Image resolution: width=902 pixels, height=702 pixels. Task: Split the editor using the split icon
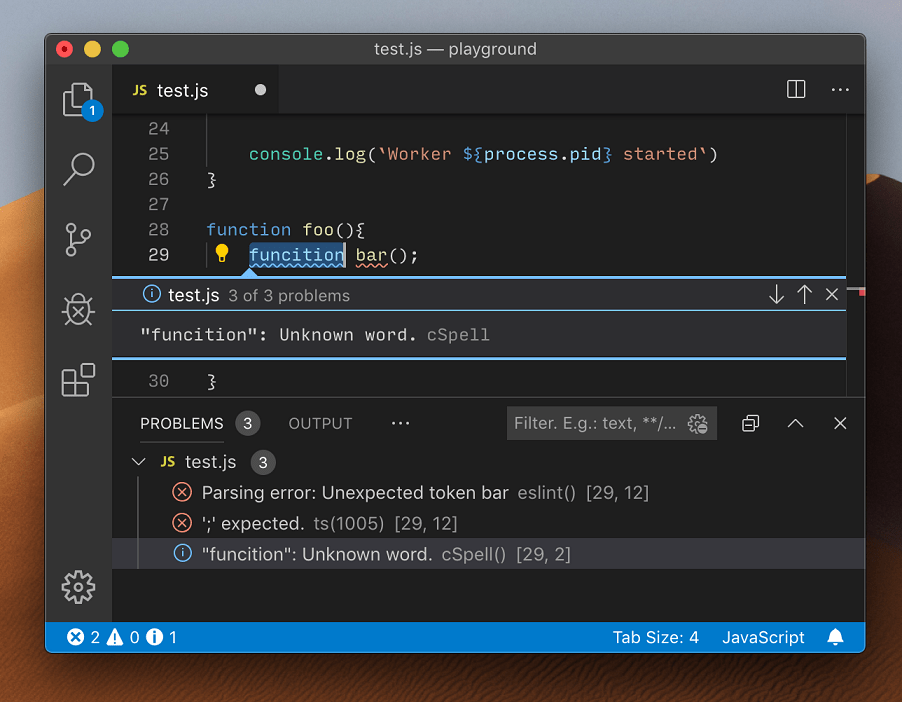coord(795,89)
